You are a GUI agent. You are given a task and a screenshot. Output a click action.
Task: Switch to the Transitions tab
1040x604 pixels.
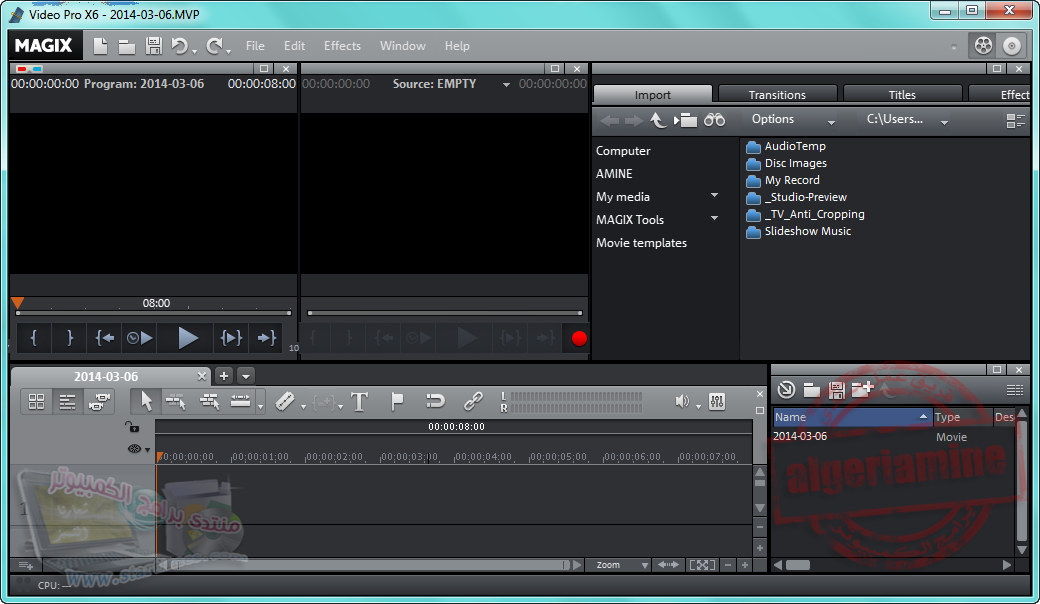pyautogui.click(x=777, y=95)
